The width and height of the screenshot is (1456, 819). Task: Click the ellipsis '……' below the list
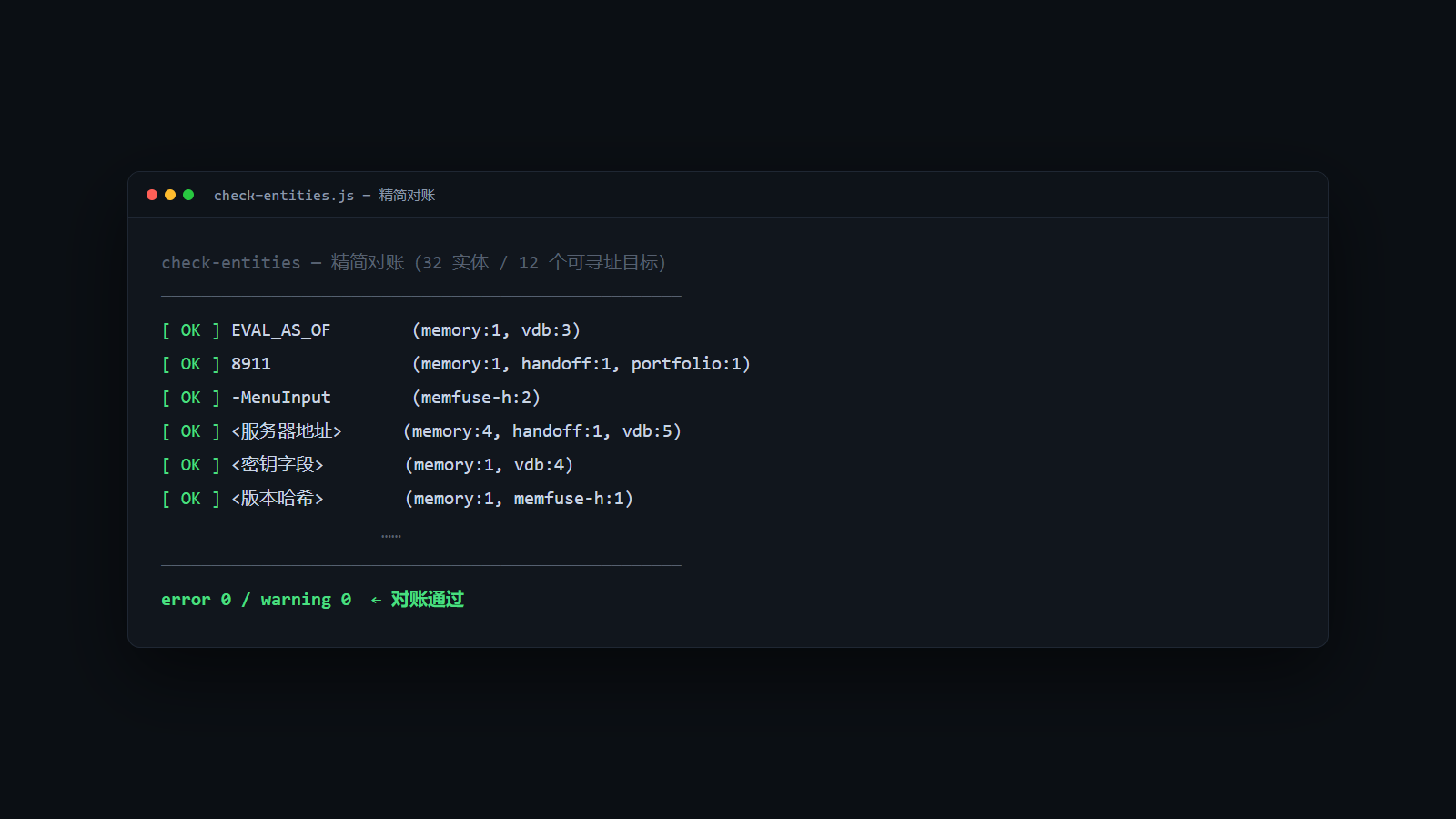point(391,536)
